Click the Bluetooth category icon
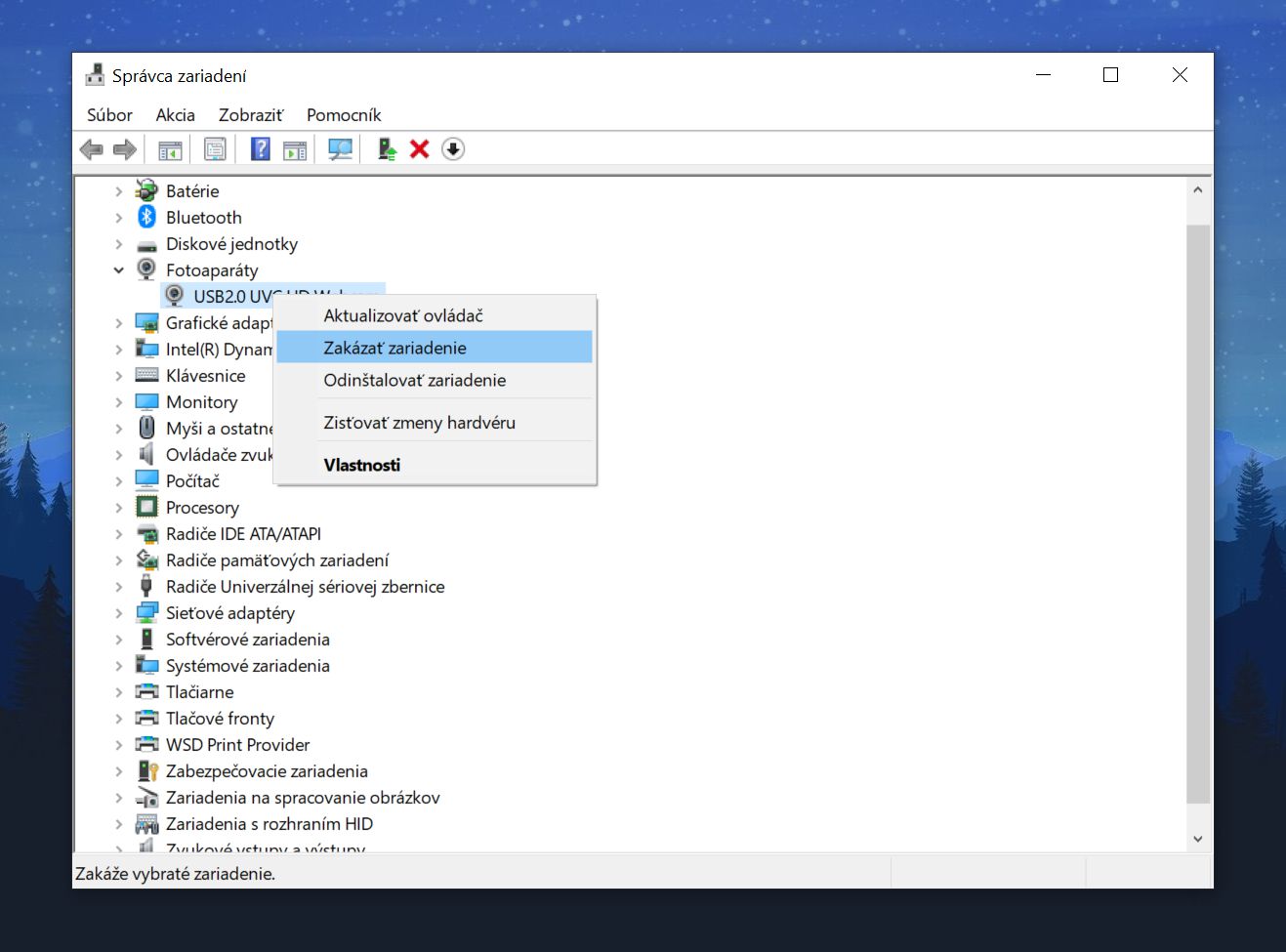Image resolution: width=1286 pixels, height=952 pixels. (146, 218)
